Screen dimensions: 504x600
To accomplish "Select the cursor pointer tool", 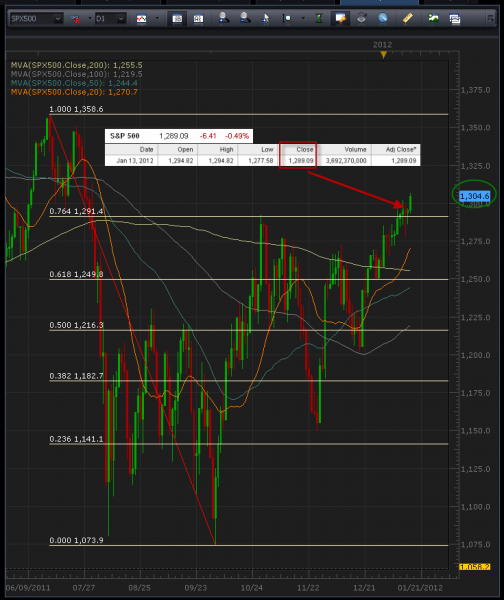I will pyautogui.click(x=266, y=18).
